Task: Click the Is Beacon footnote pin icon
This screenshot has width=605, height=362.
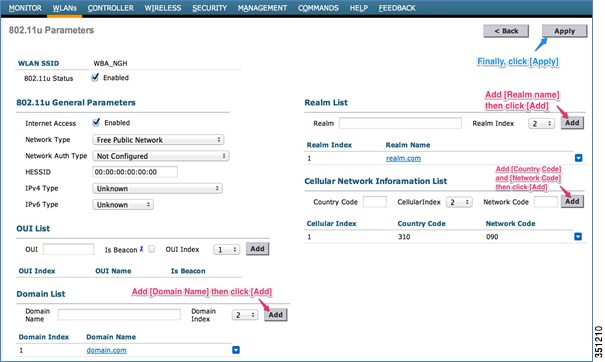Action: (x=142, y=249)
